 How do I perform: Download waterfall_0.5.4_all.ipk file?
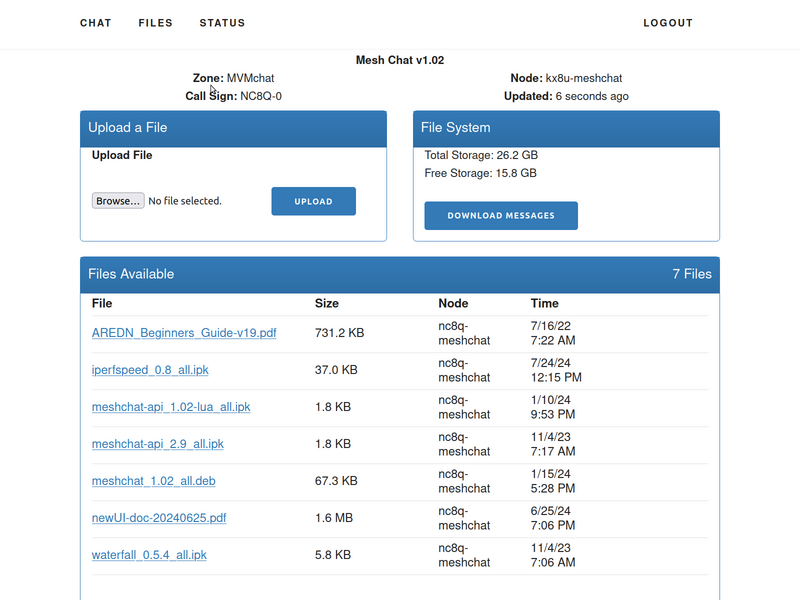click(149, 555)
